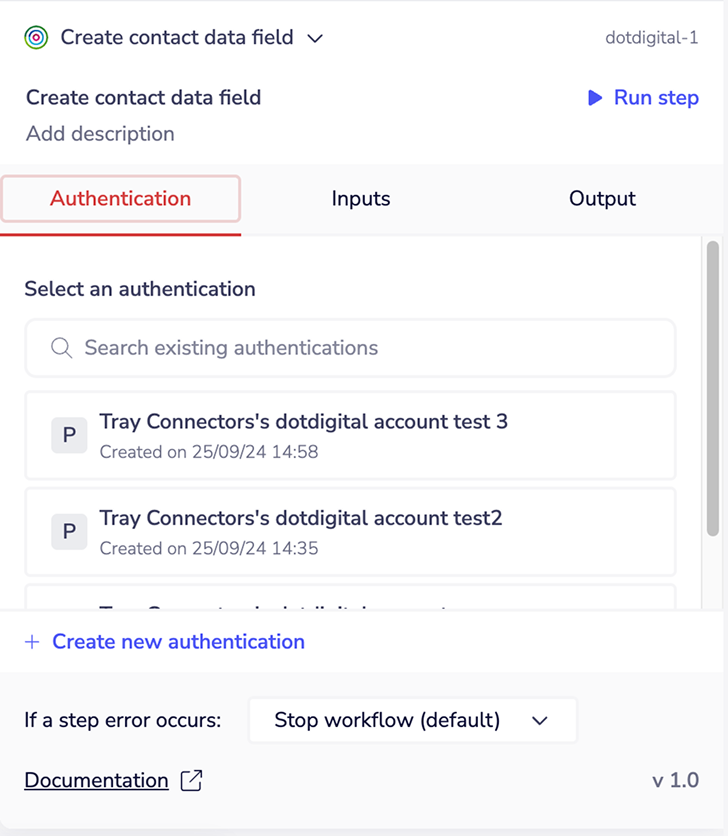Switch to the Inputs tab

(360, 199)
